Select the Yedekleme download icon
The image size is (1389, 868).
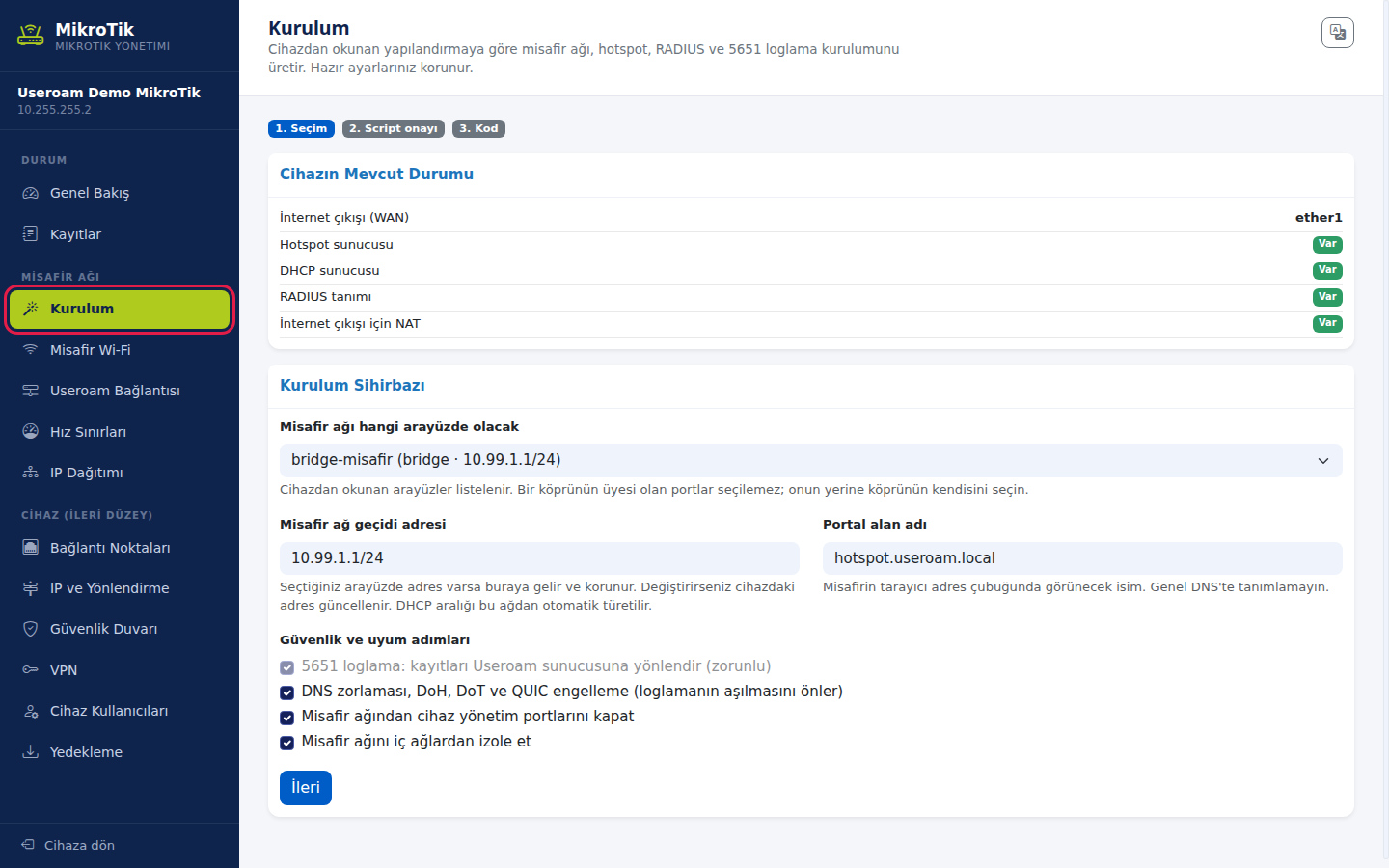coord(31,752)
